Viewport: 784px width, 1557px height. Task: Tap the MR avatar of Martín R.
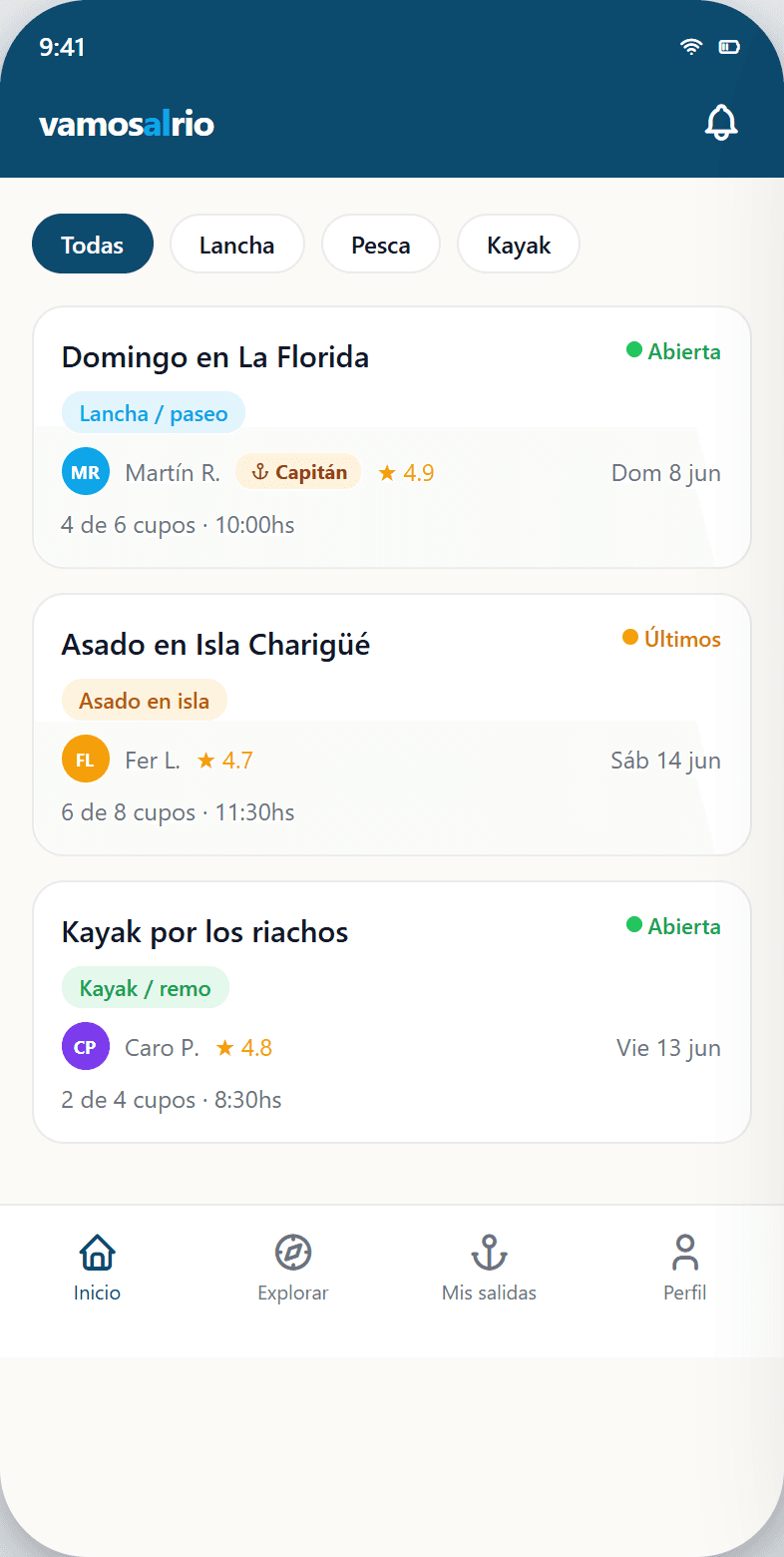click(x=86, y=472)
